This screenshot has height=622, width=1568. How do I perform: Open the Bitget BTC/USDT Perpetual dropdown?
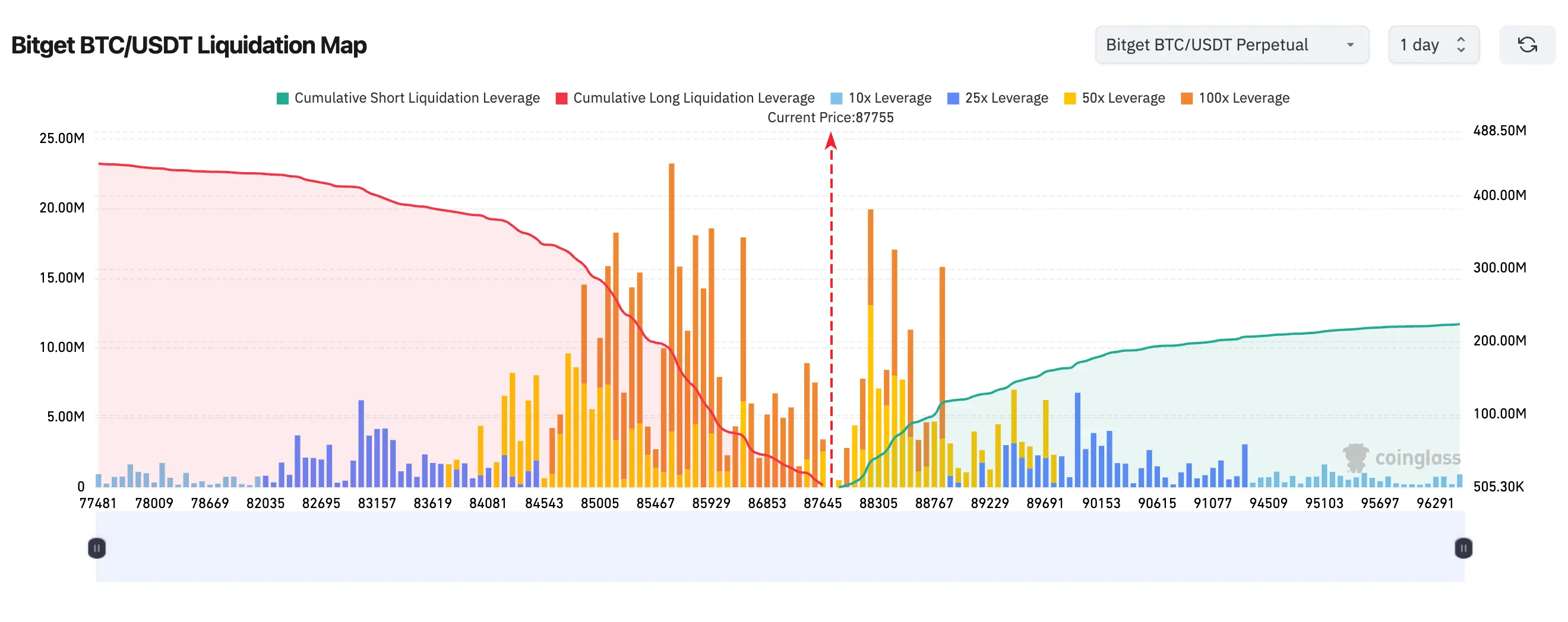(x=1232, y=45)
